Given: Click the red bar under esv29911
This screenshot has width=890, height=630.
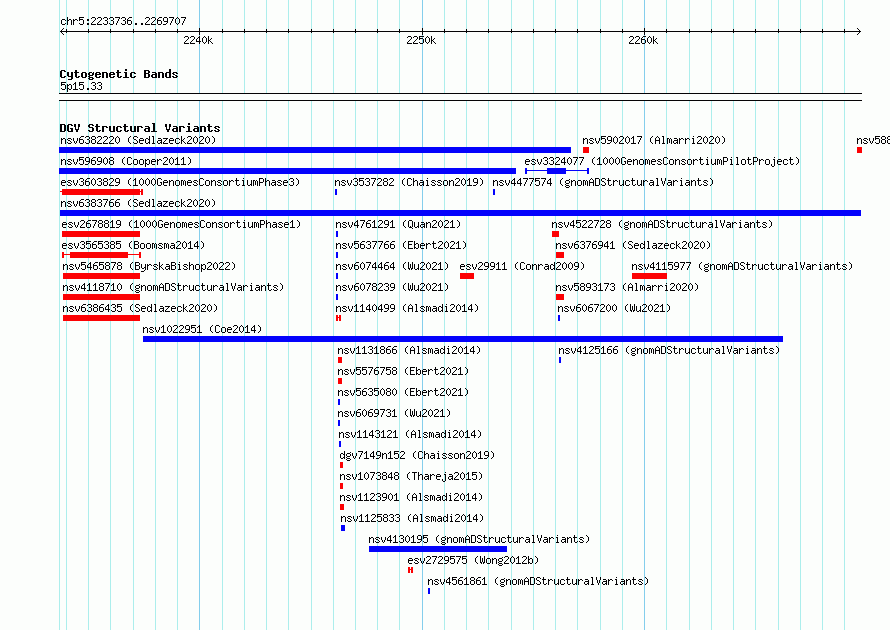Looking at the screenshot, I should click(467, 276).
